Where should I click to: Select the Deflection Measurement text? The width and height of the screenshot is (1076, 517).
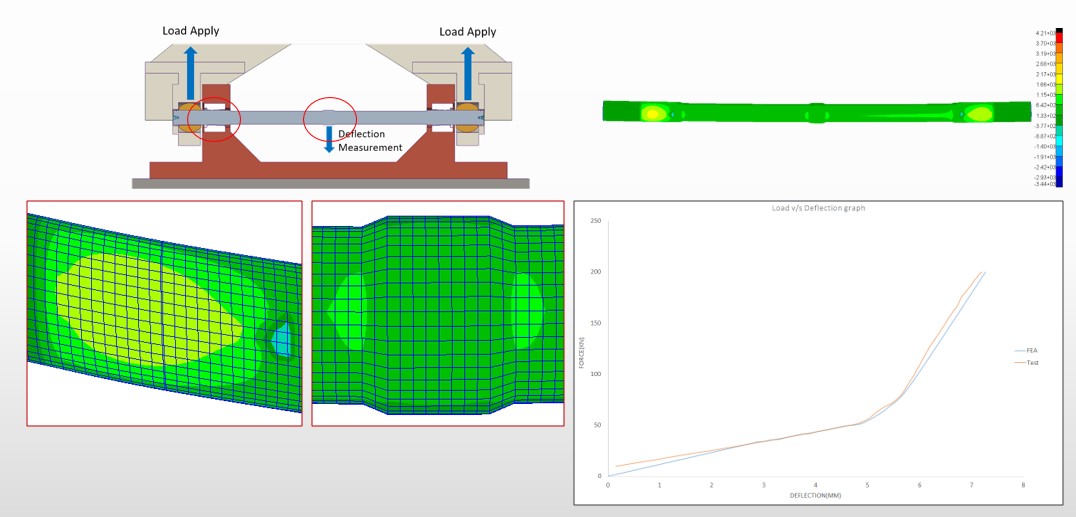click(370, 141)
